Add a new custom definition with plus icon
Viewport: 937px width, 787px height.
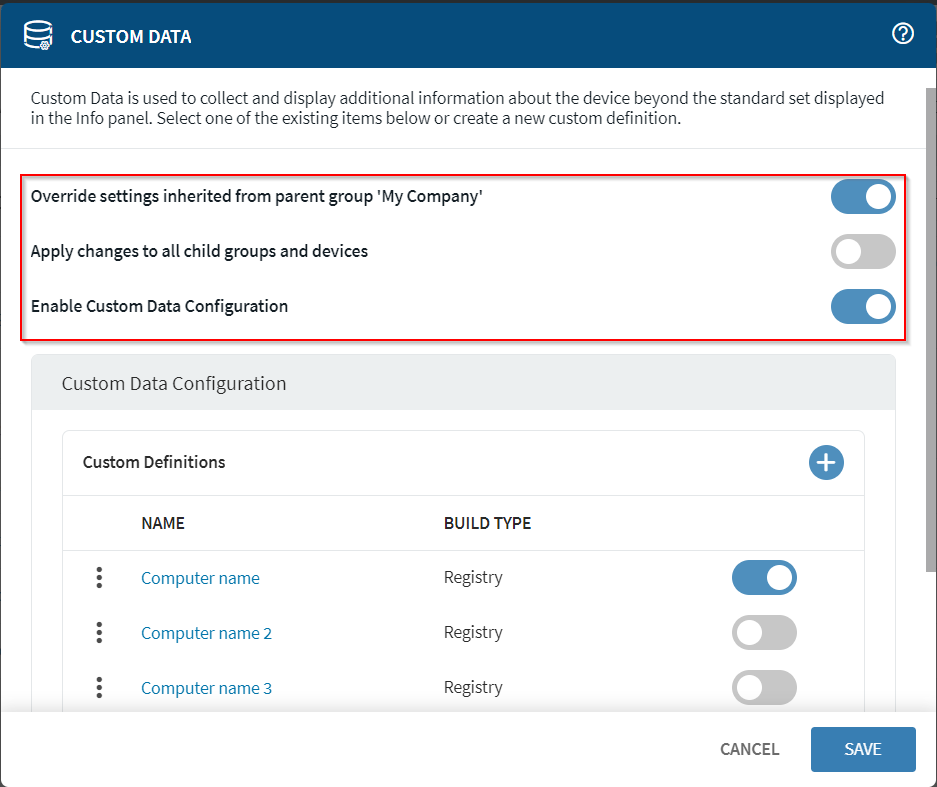pyautogui.click(x=826, y=462)
